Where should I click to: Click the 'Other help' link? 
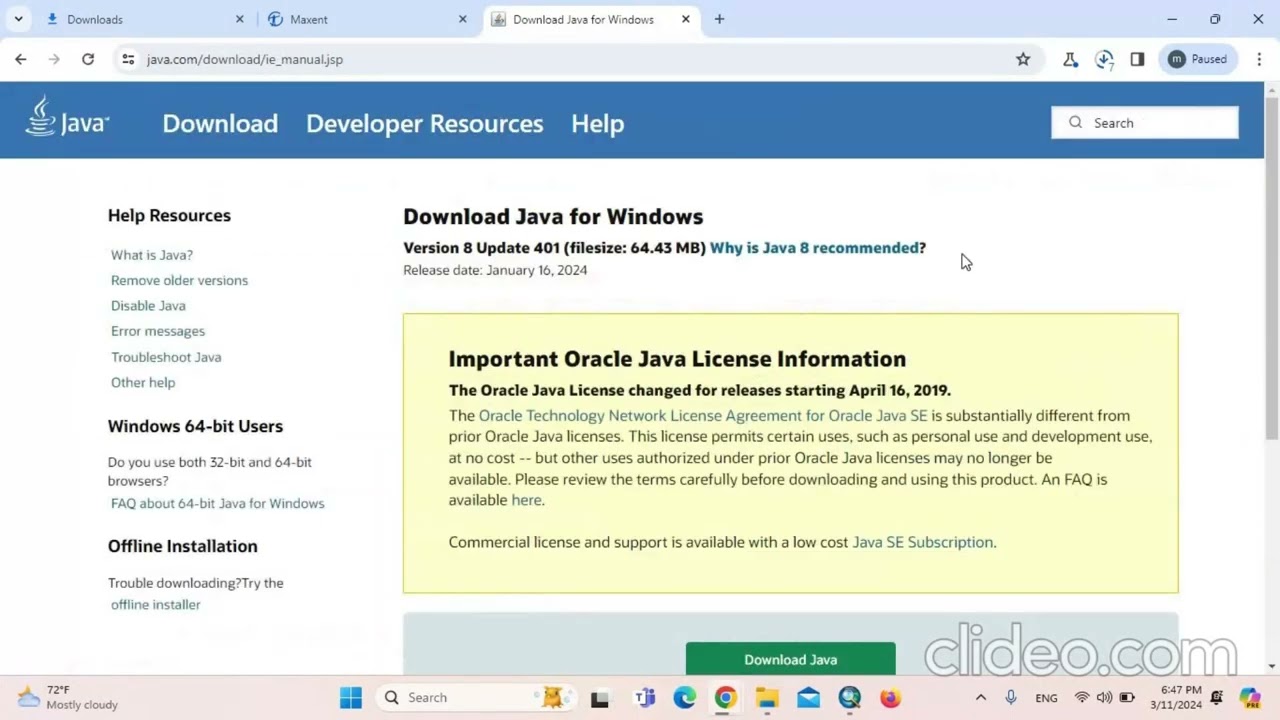(x=143, y=382)
